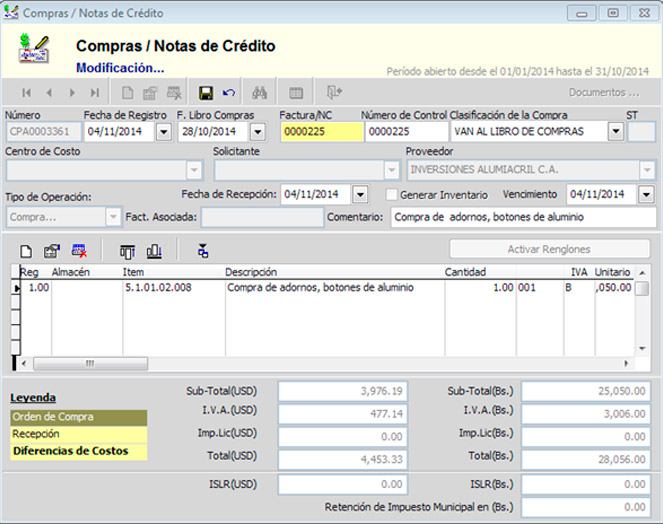Click the exit door toolbar icon
The image size is (663, 524).
(x=334, y=93)
